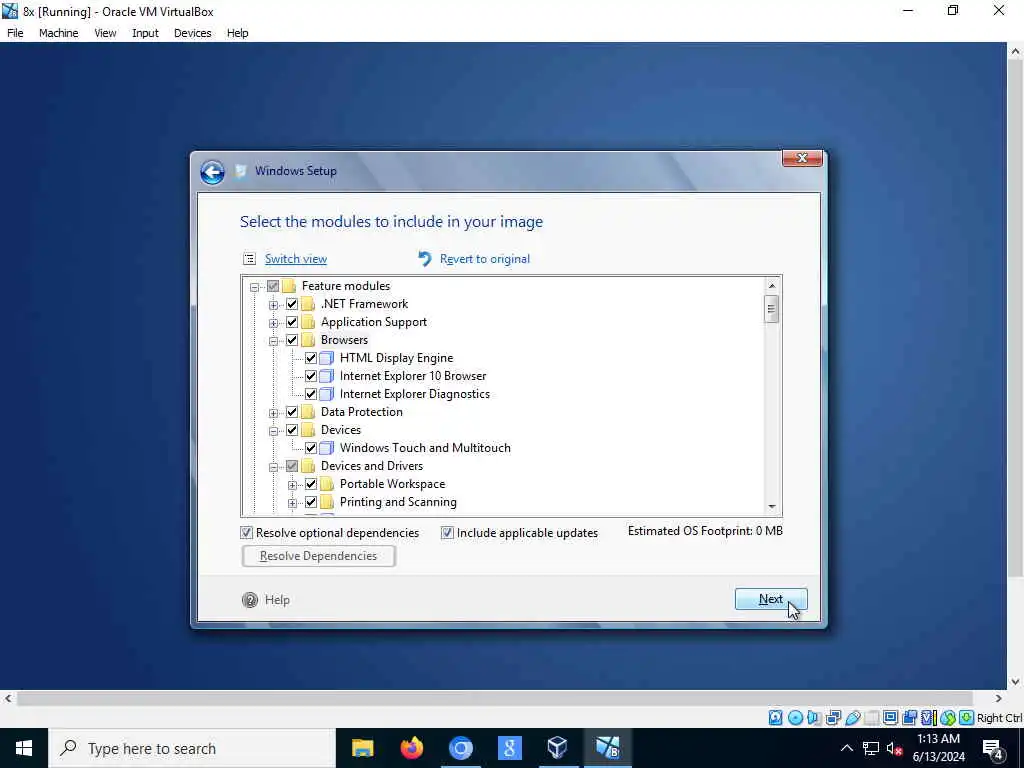
Task: Click the hard disk activity indicator icon
Action: click(775, 718)
